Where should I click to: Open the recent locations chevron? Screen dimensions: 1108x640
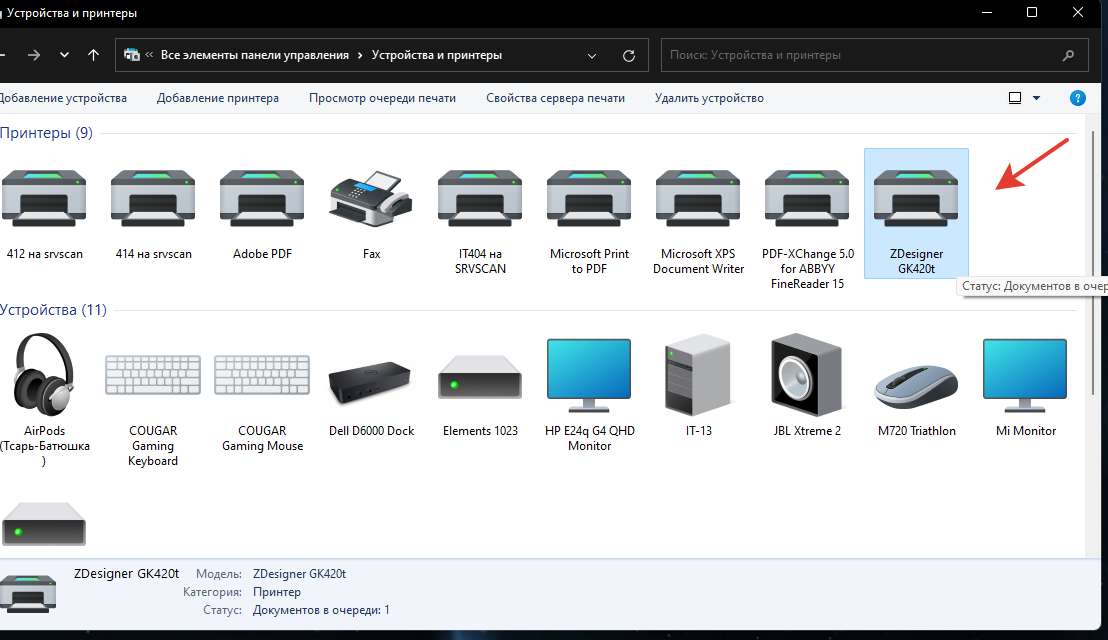pyautogui.click(x=65, y=56)
